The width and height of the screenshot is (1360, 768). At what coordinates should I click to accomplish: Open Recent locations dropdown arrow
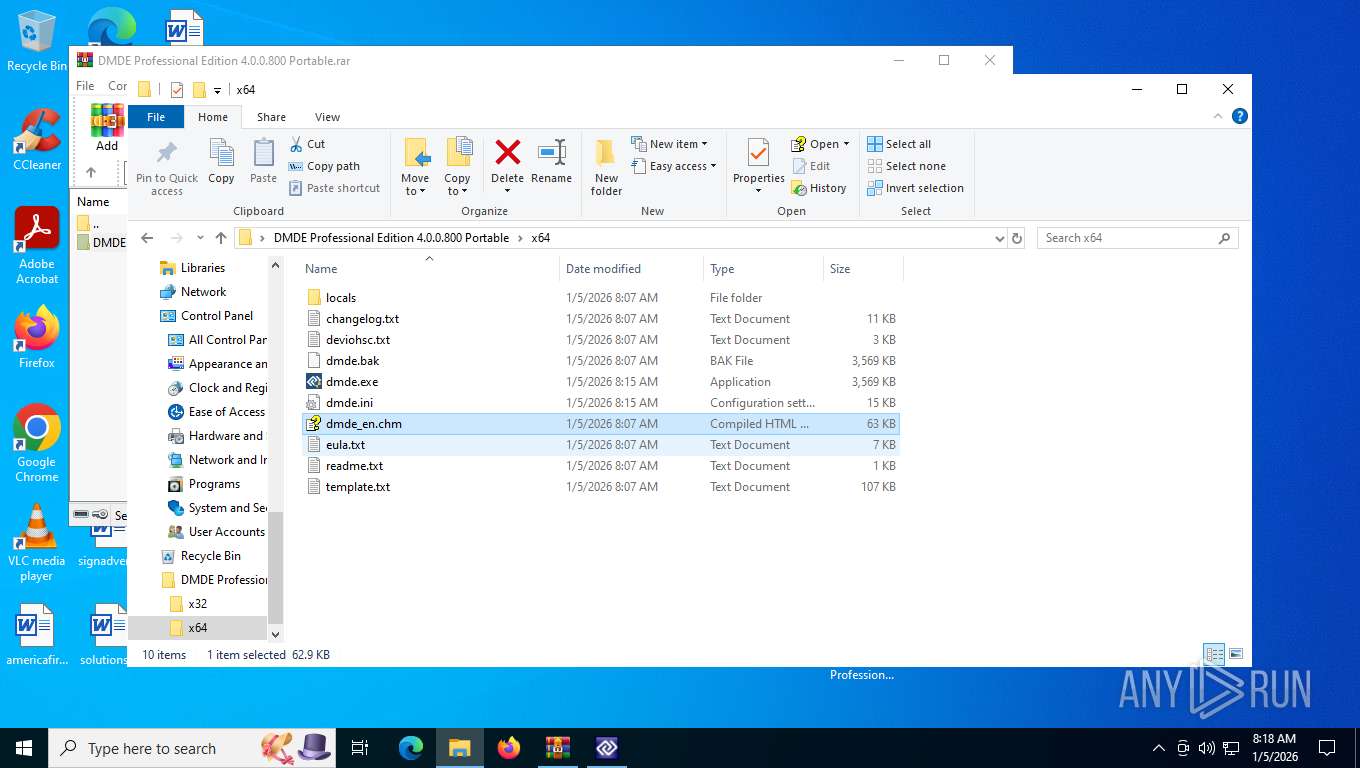tap(200, 238)
